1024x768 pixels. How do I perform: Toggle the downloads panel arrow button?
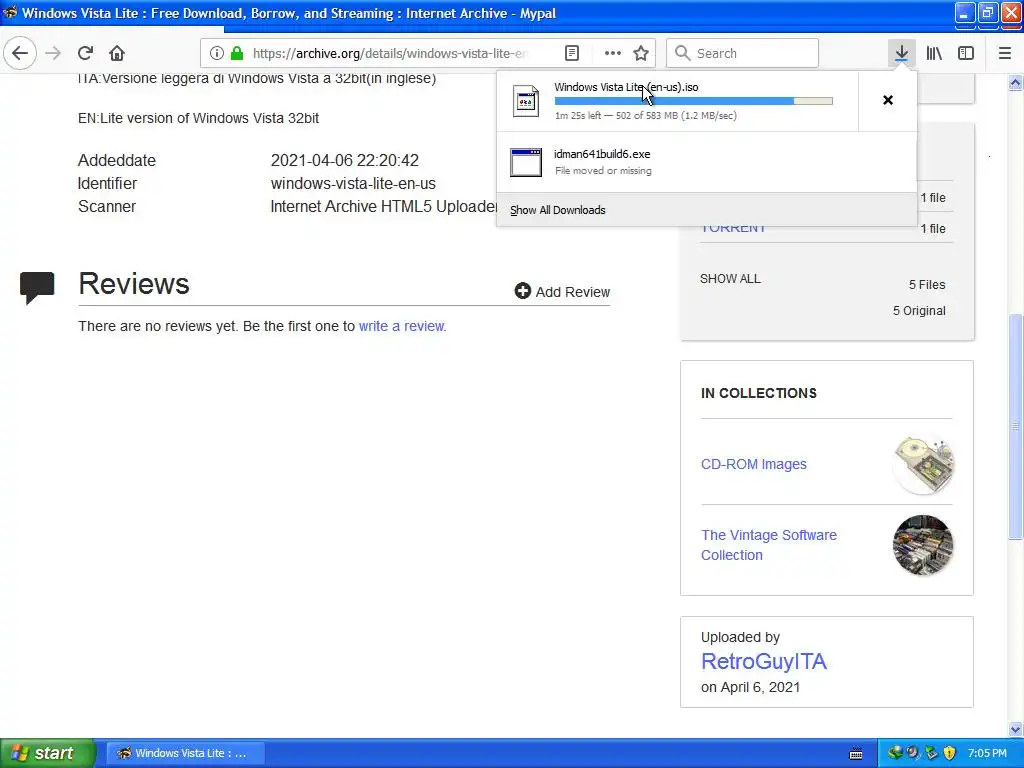pyautogui.click(x=901, y=53)
